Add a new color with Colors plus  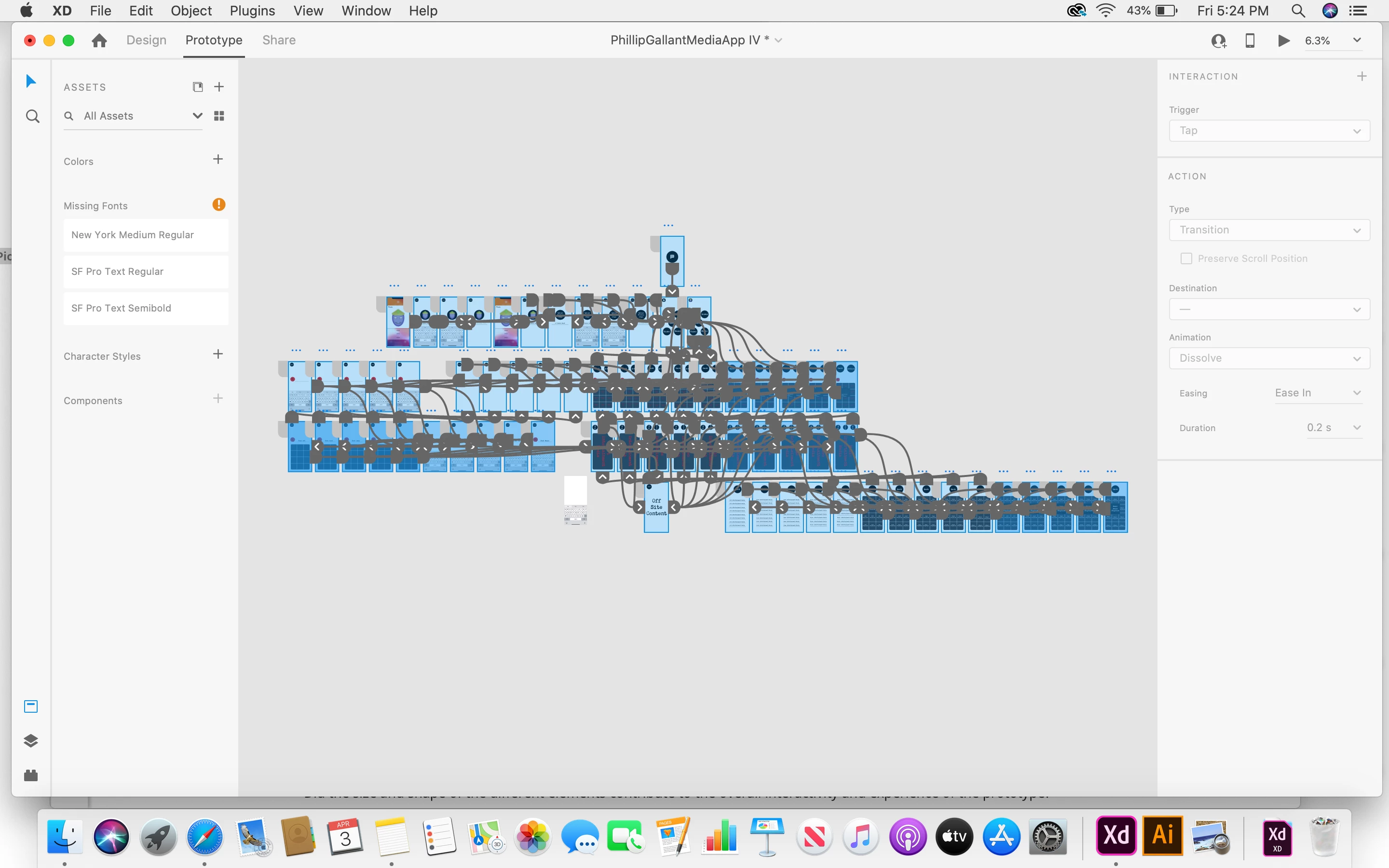click(x=218, y=160)
